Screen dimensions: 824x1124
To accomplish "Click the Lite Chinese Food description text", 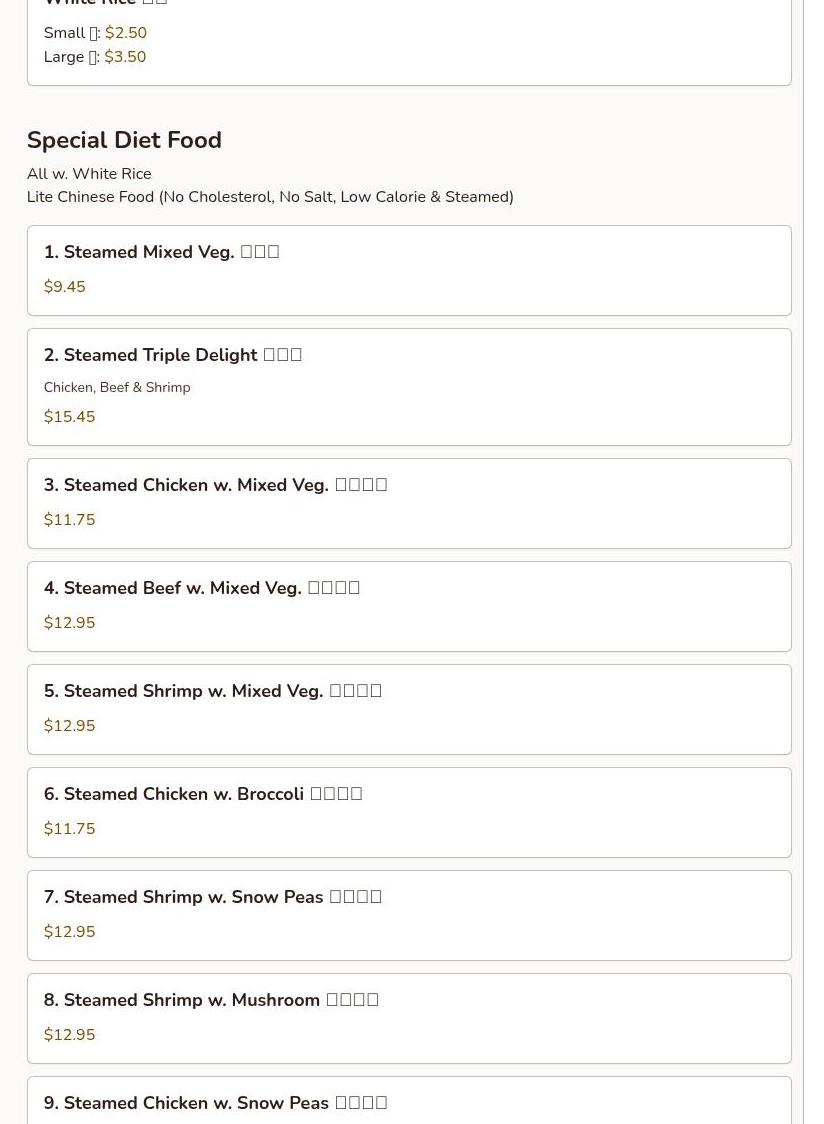I will (270, 196).
